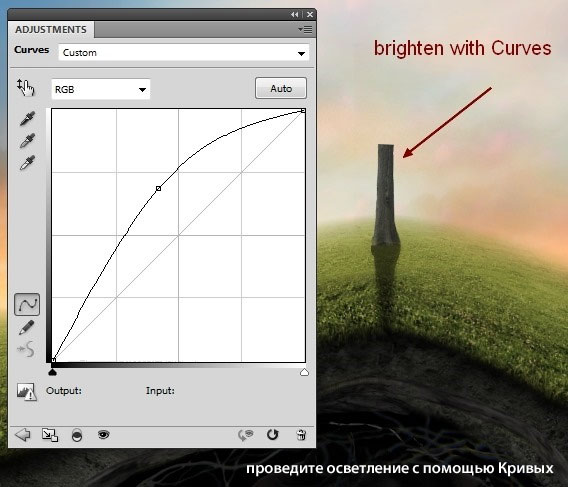
Task: Open Adjustments panel options menu
Action: click(305, 29)
